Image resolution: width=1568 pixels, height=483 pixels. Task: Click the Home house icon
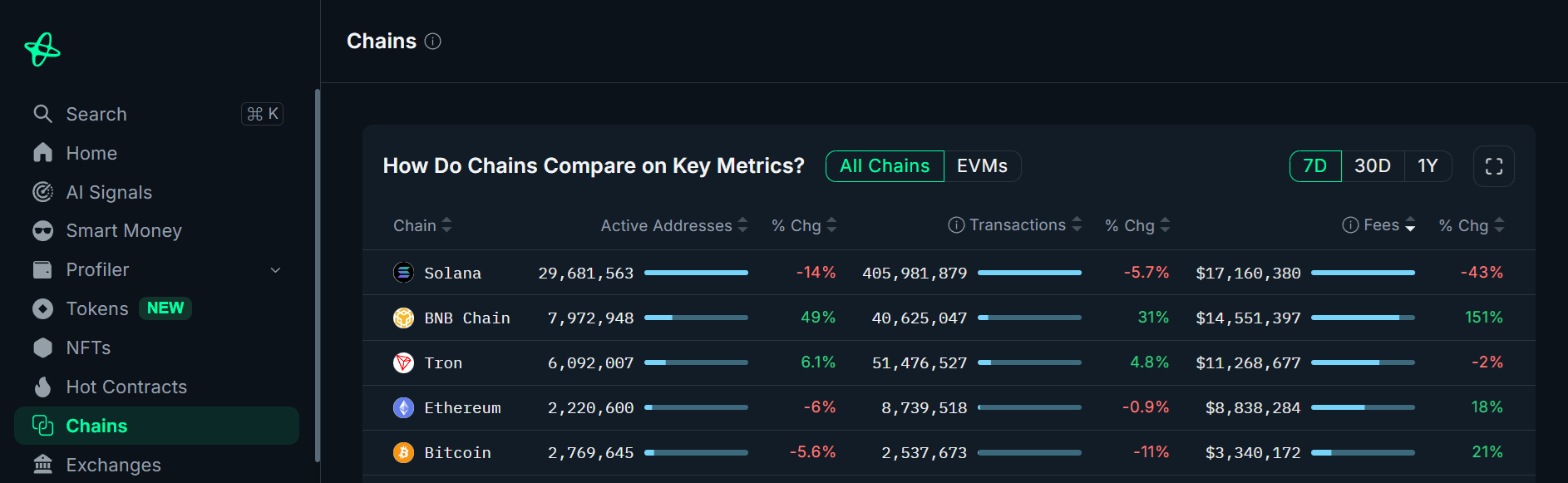click(42, 153)
